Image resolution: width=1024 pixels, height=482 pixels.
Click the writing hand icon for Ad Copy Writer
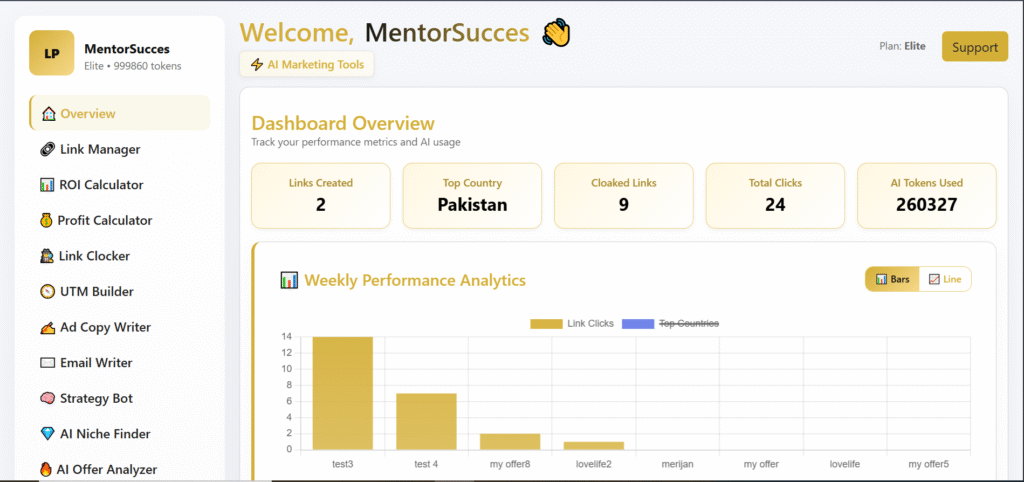[47, 327]
